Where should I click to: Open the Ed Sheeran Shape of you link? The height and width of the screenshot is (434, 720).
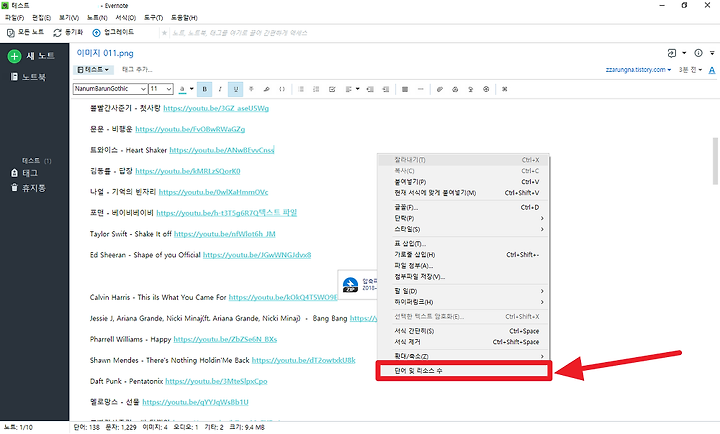point(257,255)
